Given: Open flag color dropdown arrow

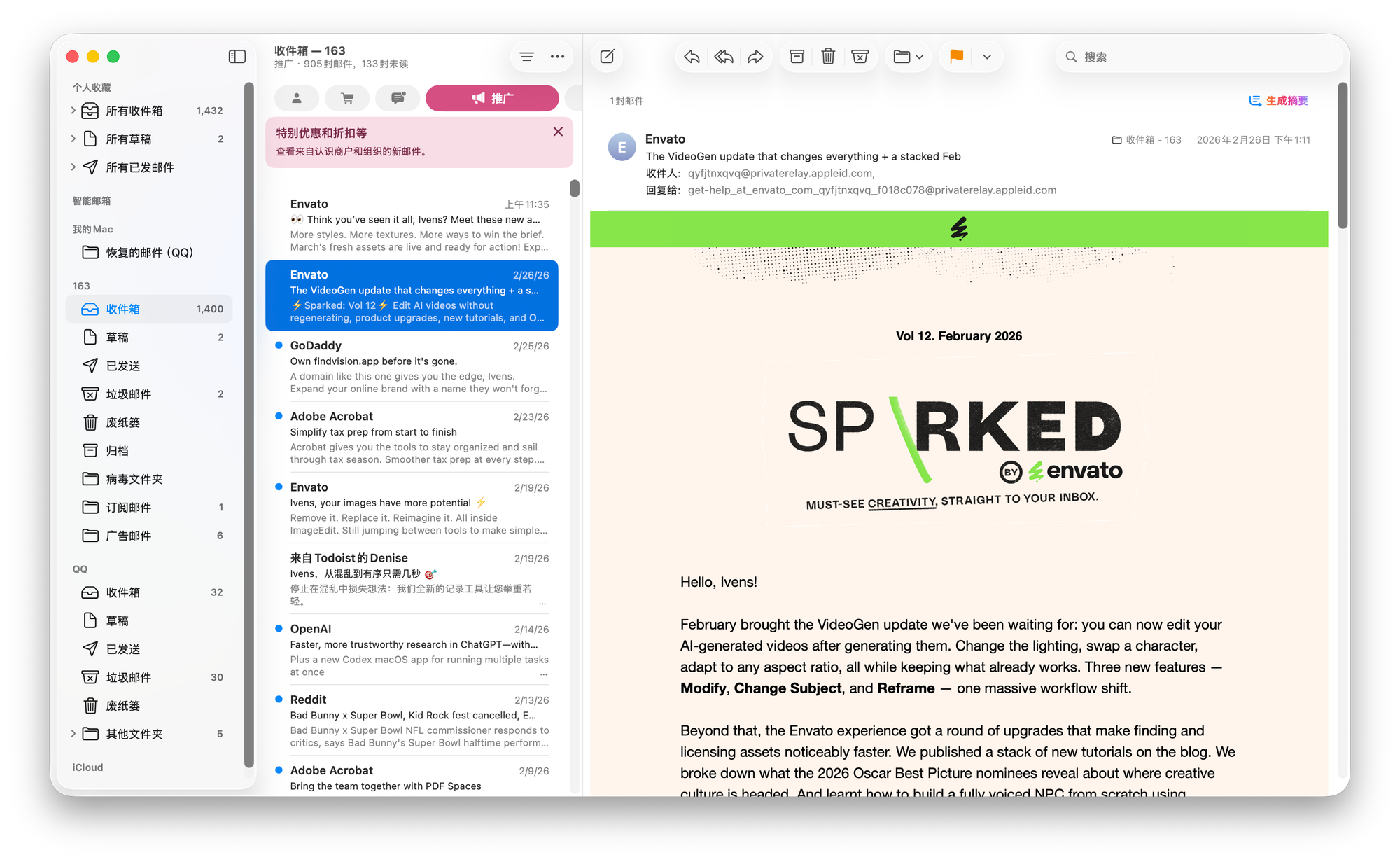Looking at the screenshot, I should [x=987, y=57].
